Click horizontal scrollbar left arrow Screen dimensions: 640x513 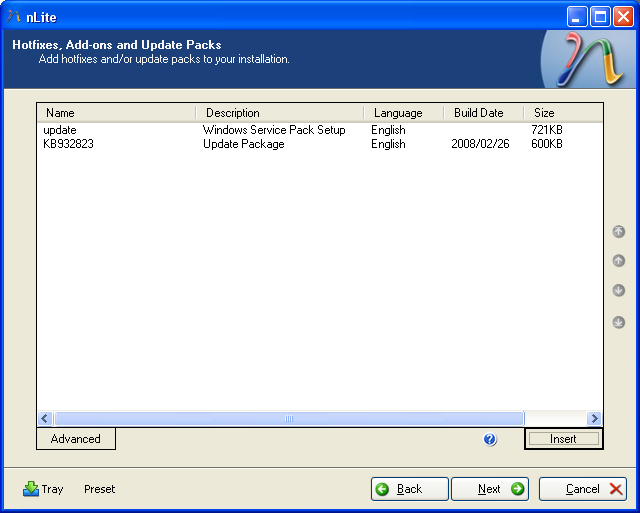[45, 418]
